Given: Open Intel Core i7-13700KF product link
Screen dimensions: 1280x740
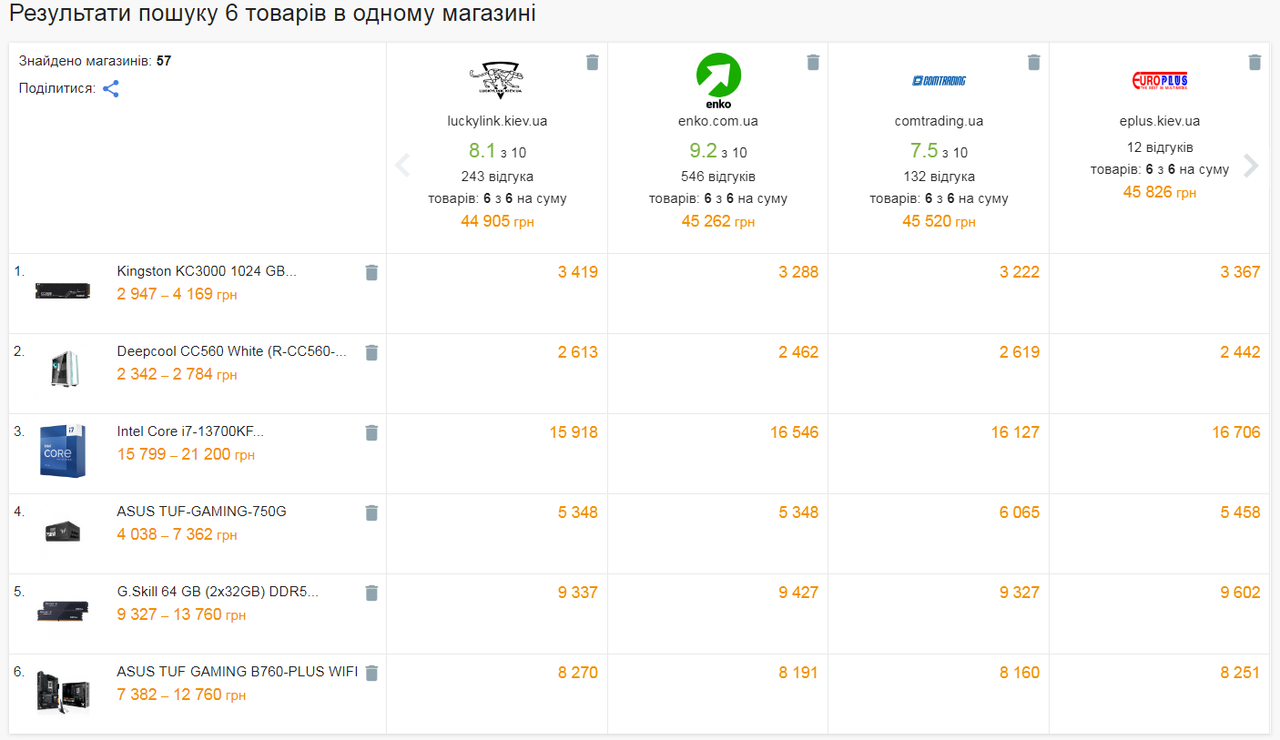Looking at the screenshot, I should click(x=190, y=431).
